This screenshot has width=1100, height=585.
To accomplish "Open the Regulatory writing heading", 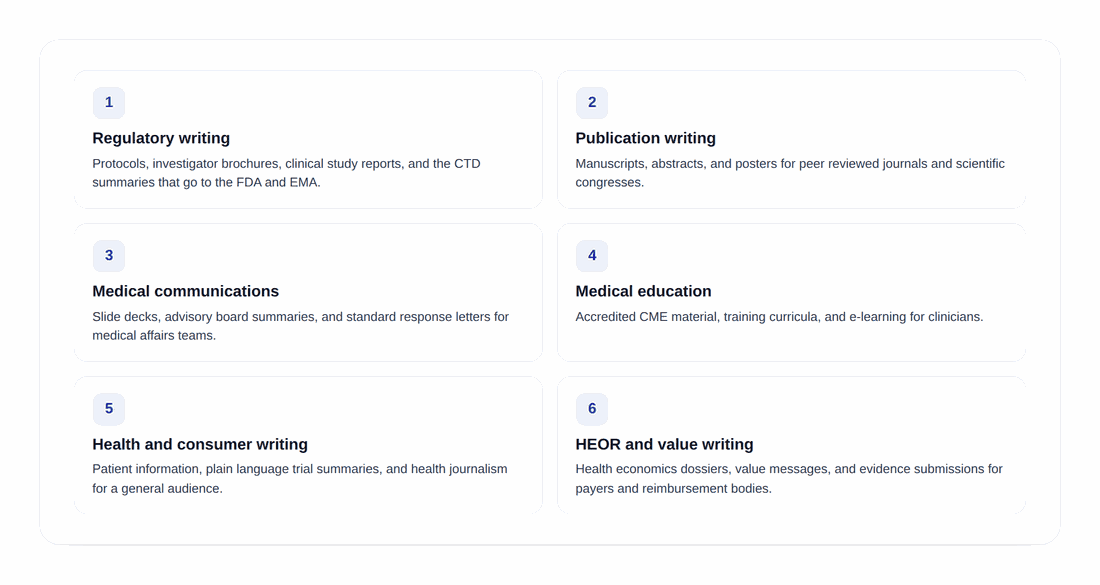I will point(161,138).
